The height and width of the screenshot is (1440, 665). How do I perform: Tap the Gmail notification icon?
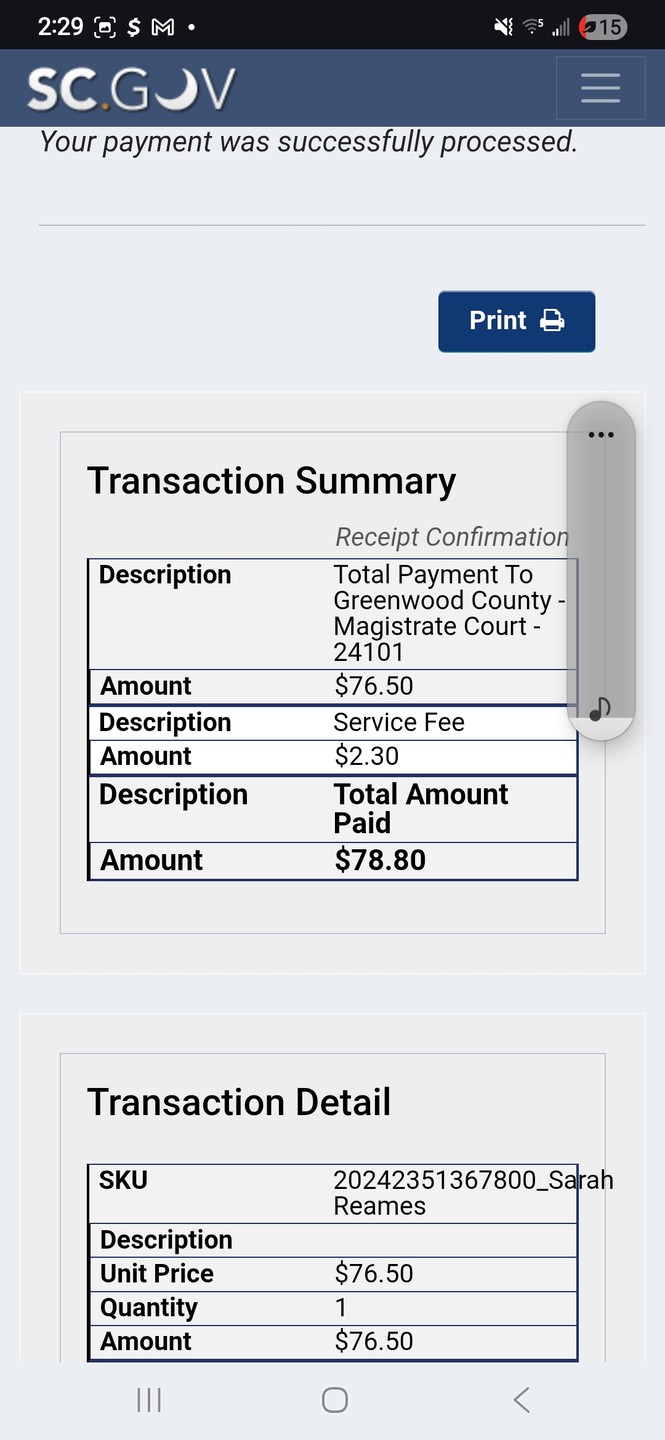pyautogui.click(x=162, y=27)
